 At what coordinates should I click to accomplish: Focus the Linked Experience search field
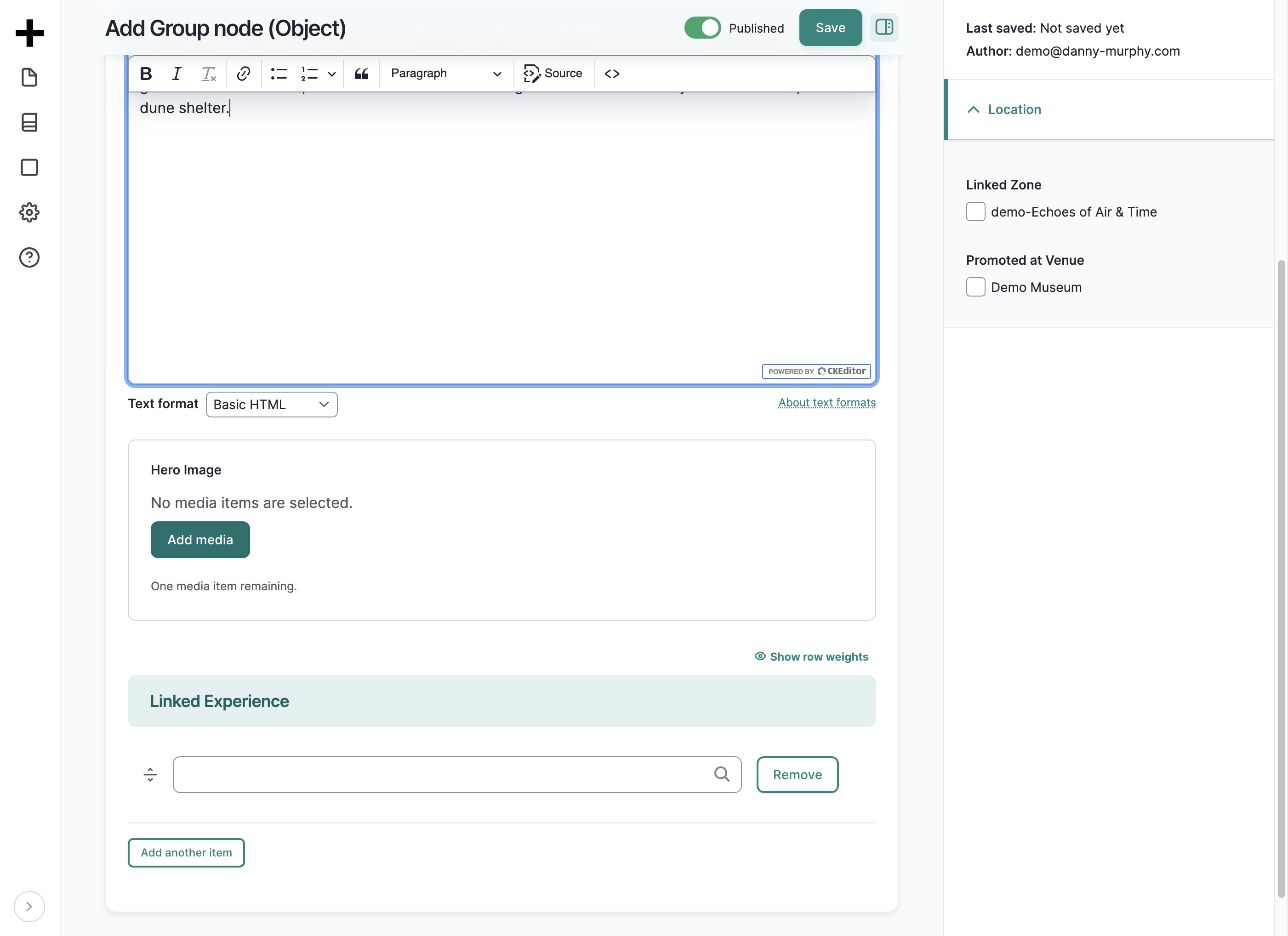(457, 775)
